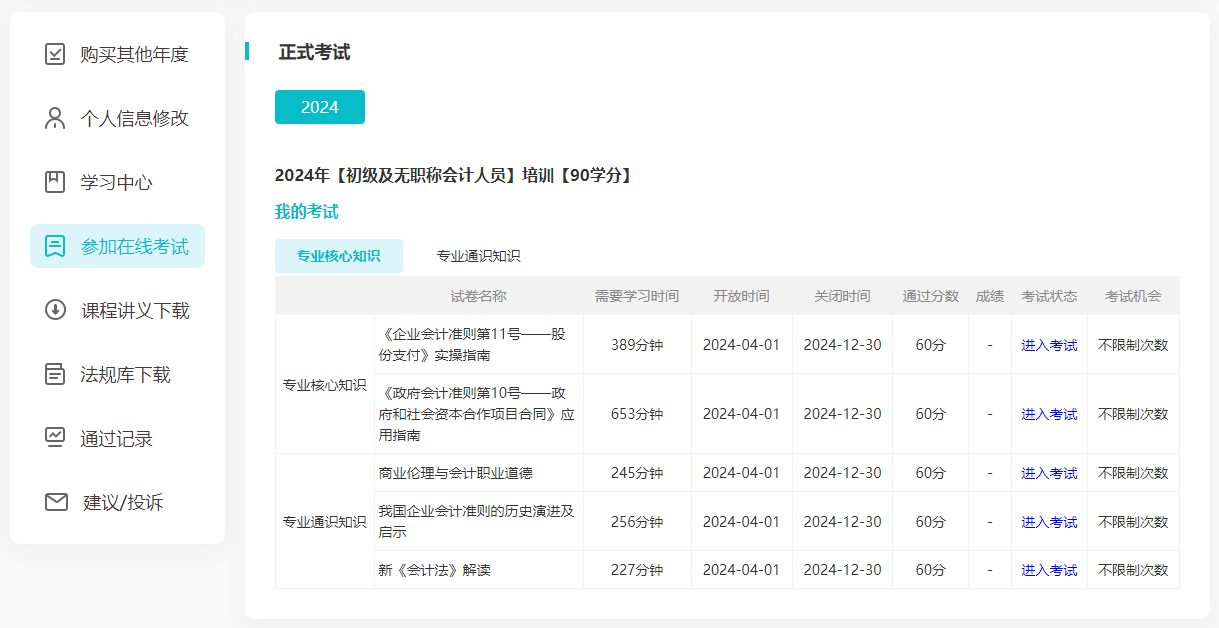The width and height of the screenshot is (1219, 628).
Task: Open 进入考试 for 政府会计准则第10号应用指南
Action: (x=1049, y=413)
